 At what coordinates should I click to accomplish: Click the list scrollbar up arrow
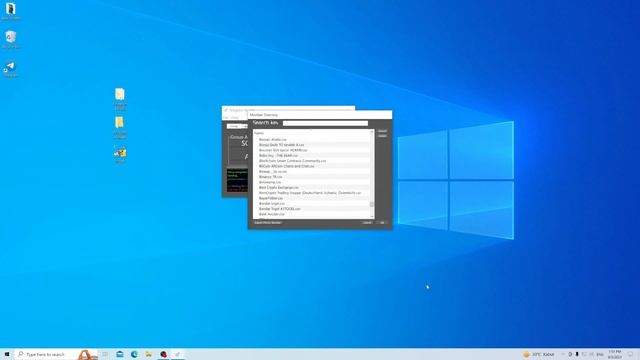(371, 132)
